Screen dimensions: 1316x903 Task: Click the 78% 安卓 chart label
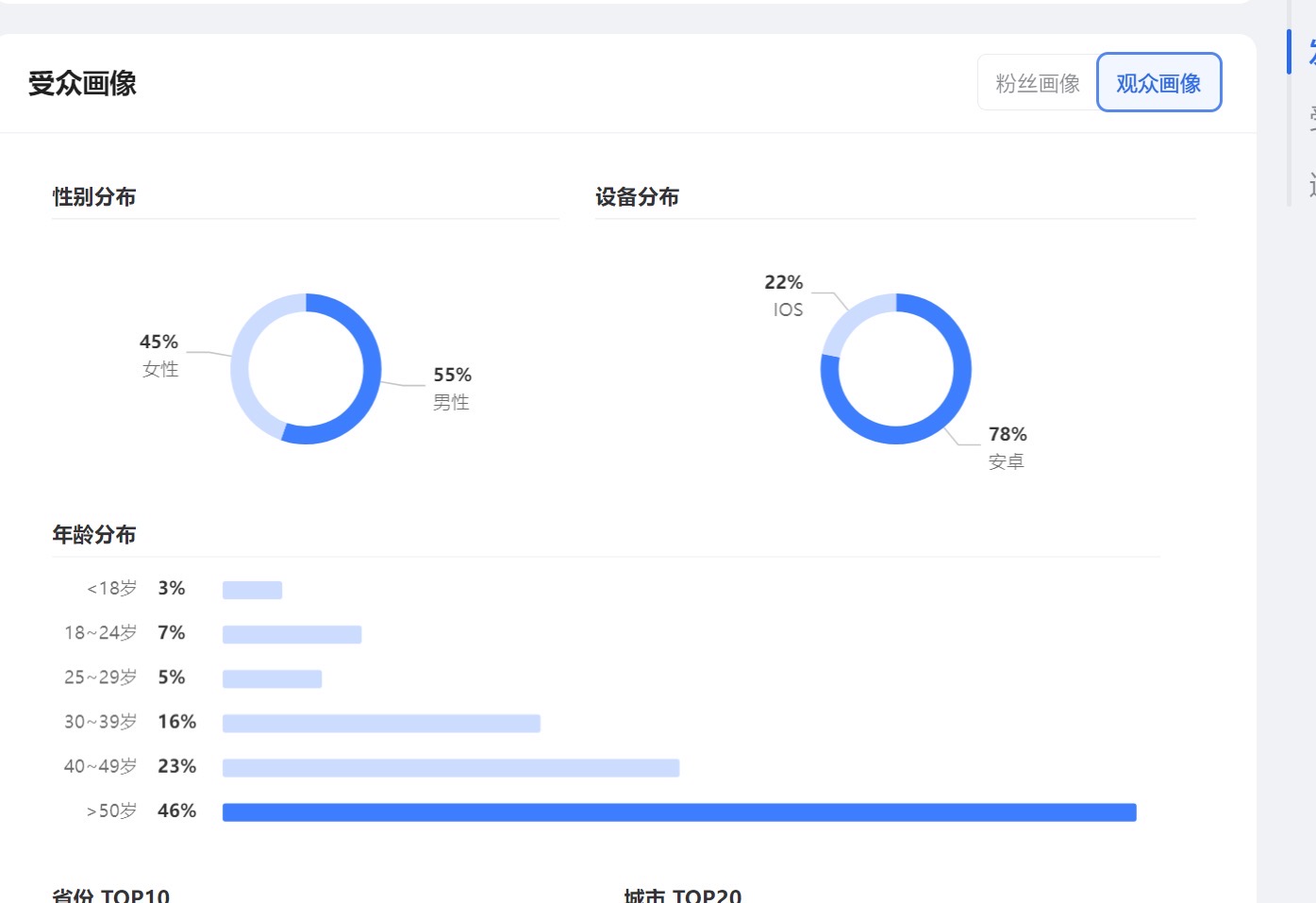(1008, 447)
